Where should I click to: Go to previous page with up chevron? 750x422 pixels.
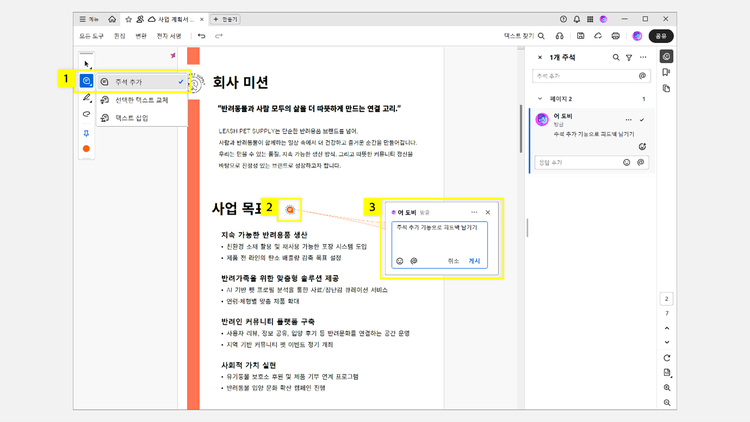[667, 328]
